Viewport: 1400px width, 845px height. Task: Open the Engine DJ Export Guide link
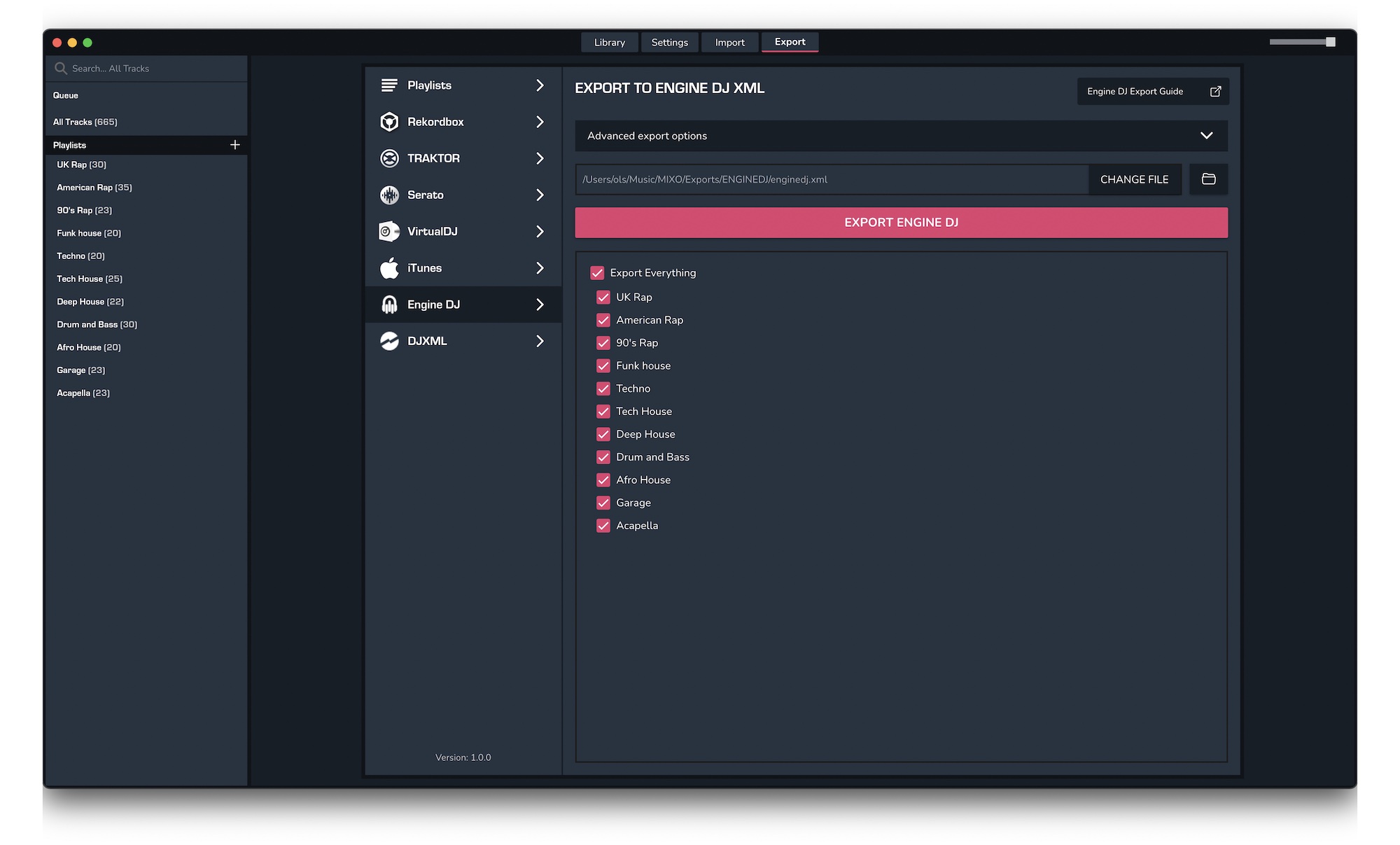tap(1152, 92)
